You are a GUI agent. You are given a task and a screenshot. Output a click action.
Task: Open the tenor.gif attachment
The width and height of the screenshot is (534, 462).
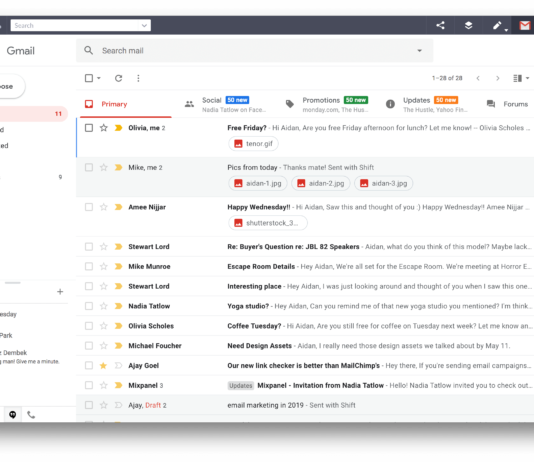pyautogui.click(x=253, y=144)
